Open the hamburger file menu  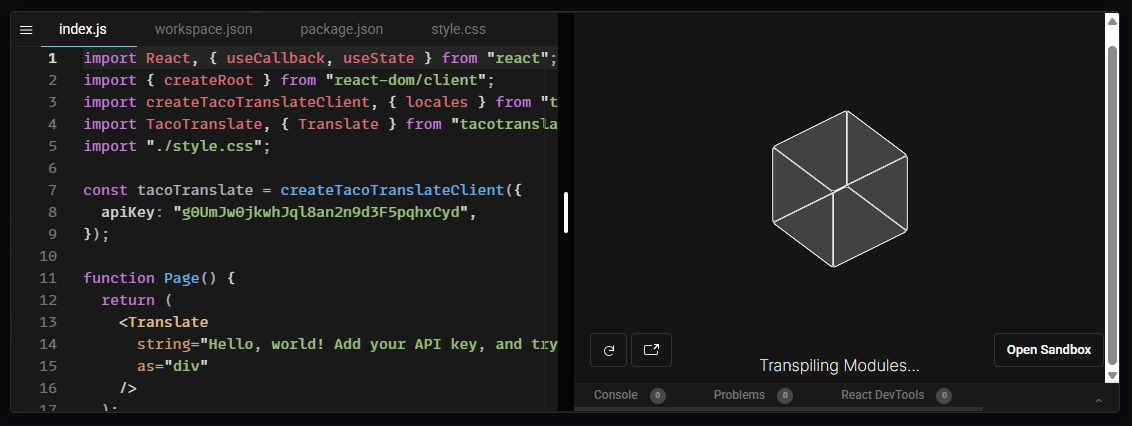point(27,30)
